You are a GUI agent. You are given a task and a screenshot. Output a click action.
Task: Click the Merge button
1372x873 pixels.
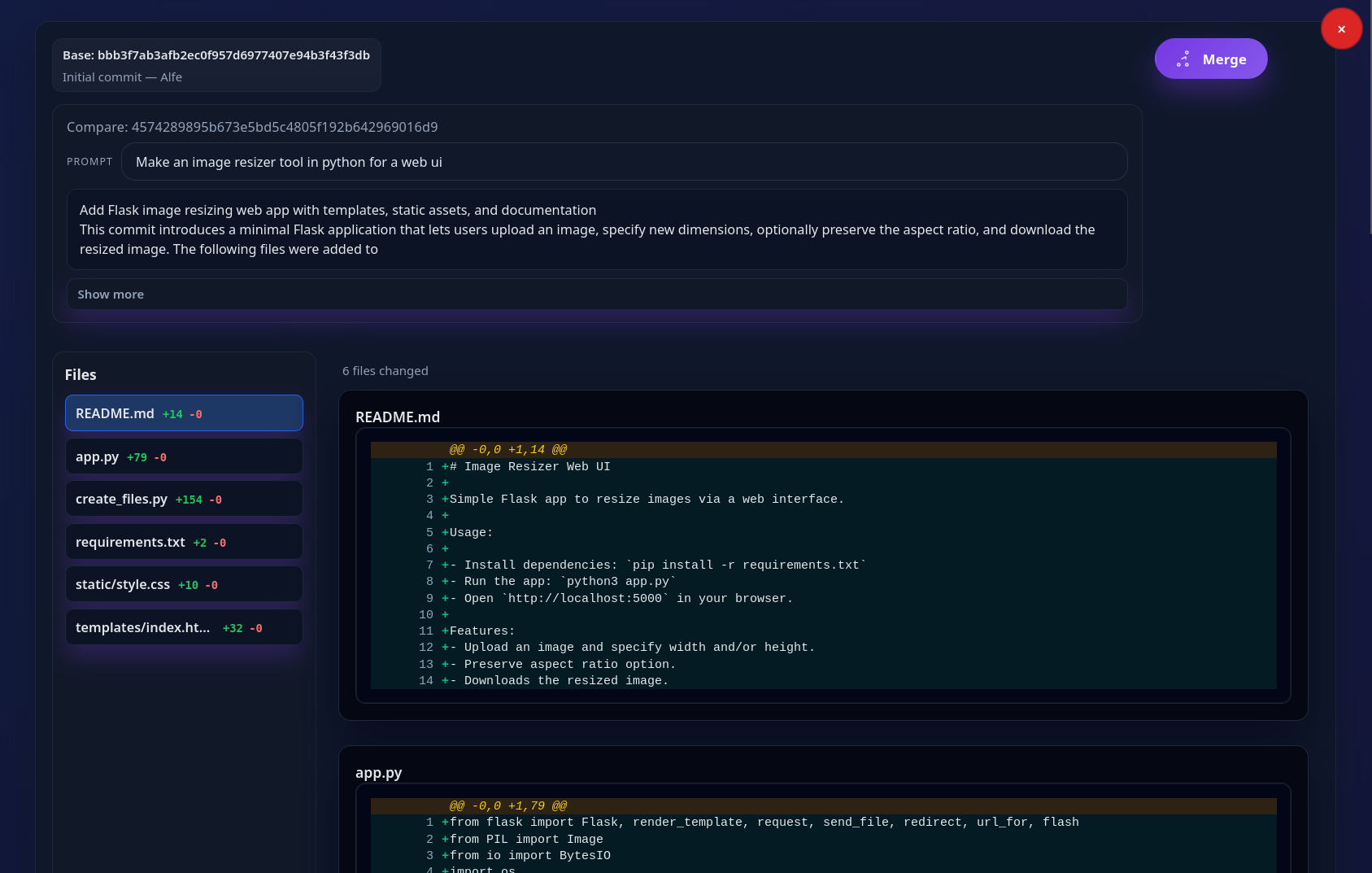pos(1210,59)
